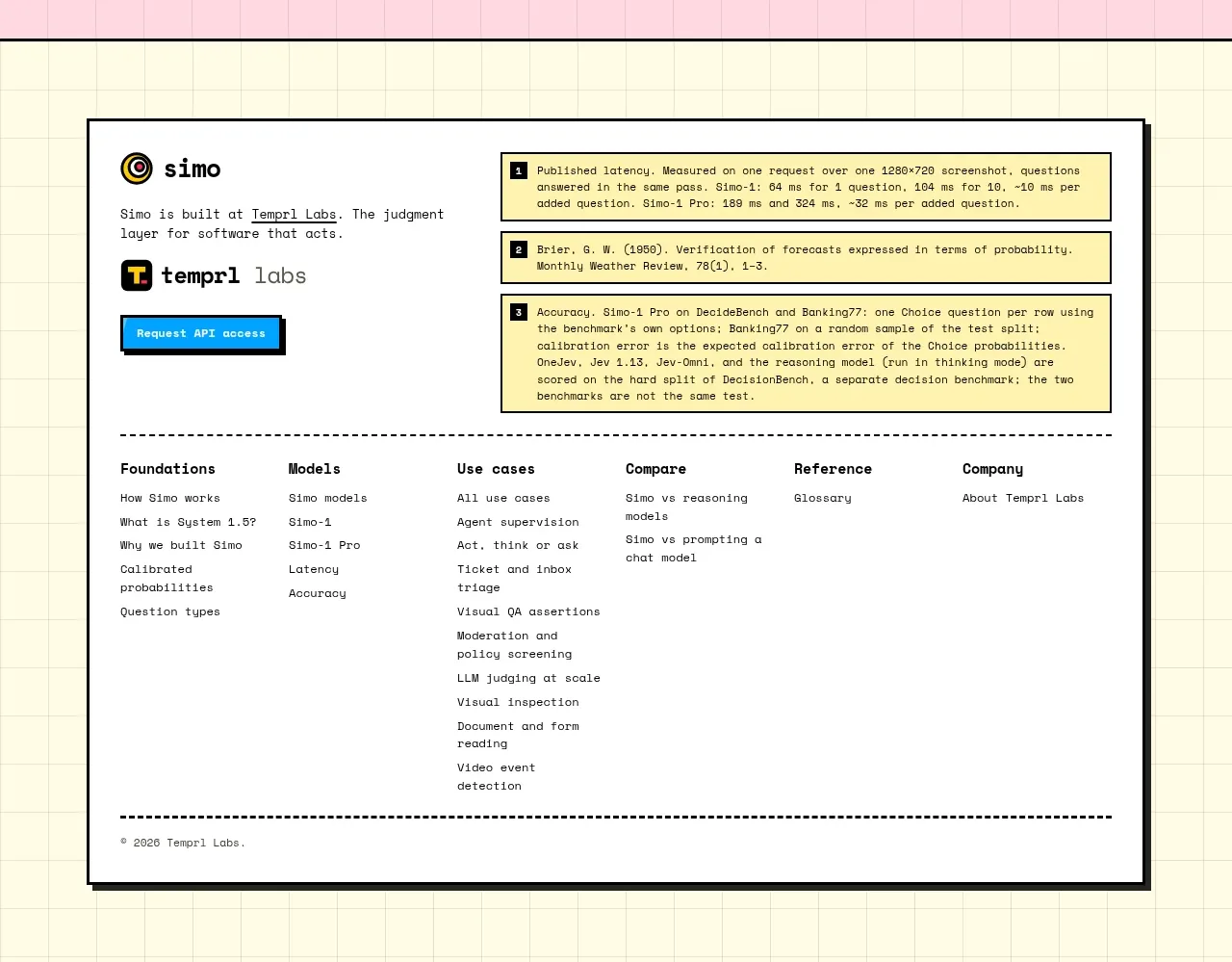Screen dimensions: 1232x962
Task: Go to What is System 1.5? page
Action: (189, 522)
